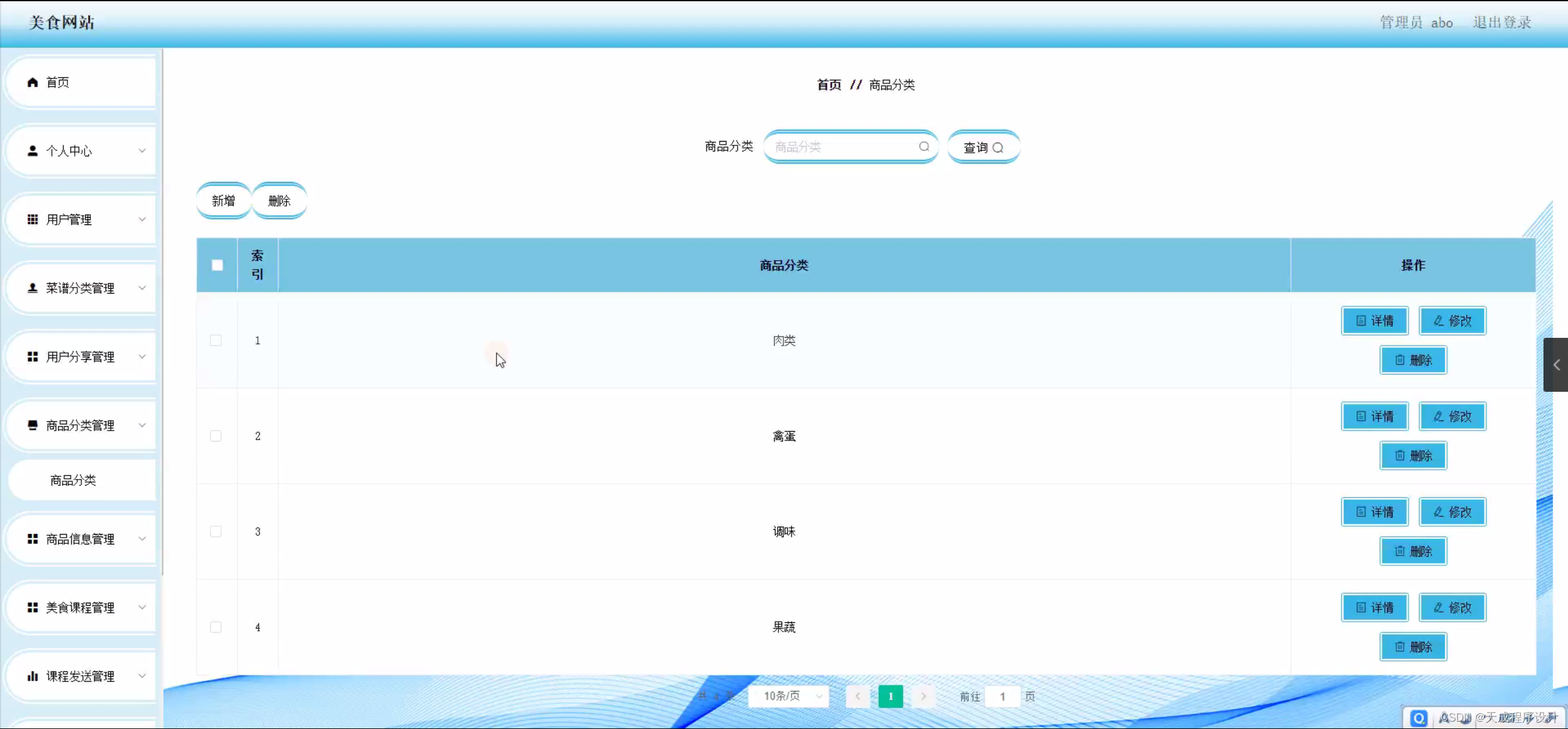Image resolution: width=1568 pixels, height=729 pixels.
Task: Select the home icon beside 首页
Action: click(33, 82)
